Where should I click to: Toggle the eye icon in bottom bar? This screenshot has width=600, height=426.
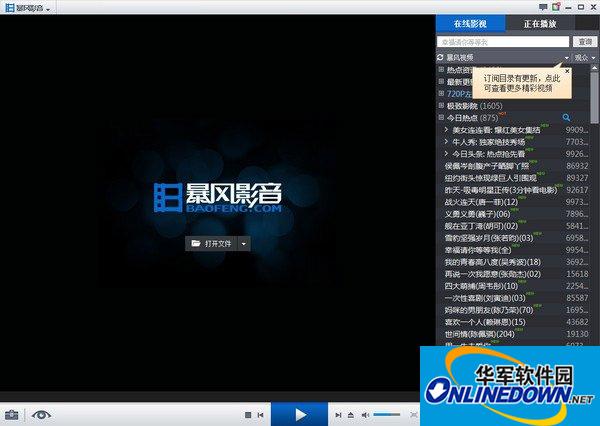click(x=42, y=414)
